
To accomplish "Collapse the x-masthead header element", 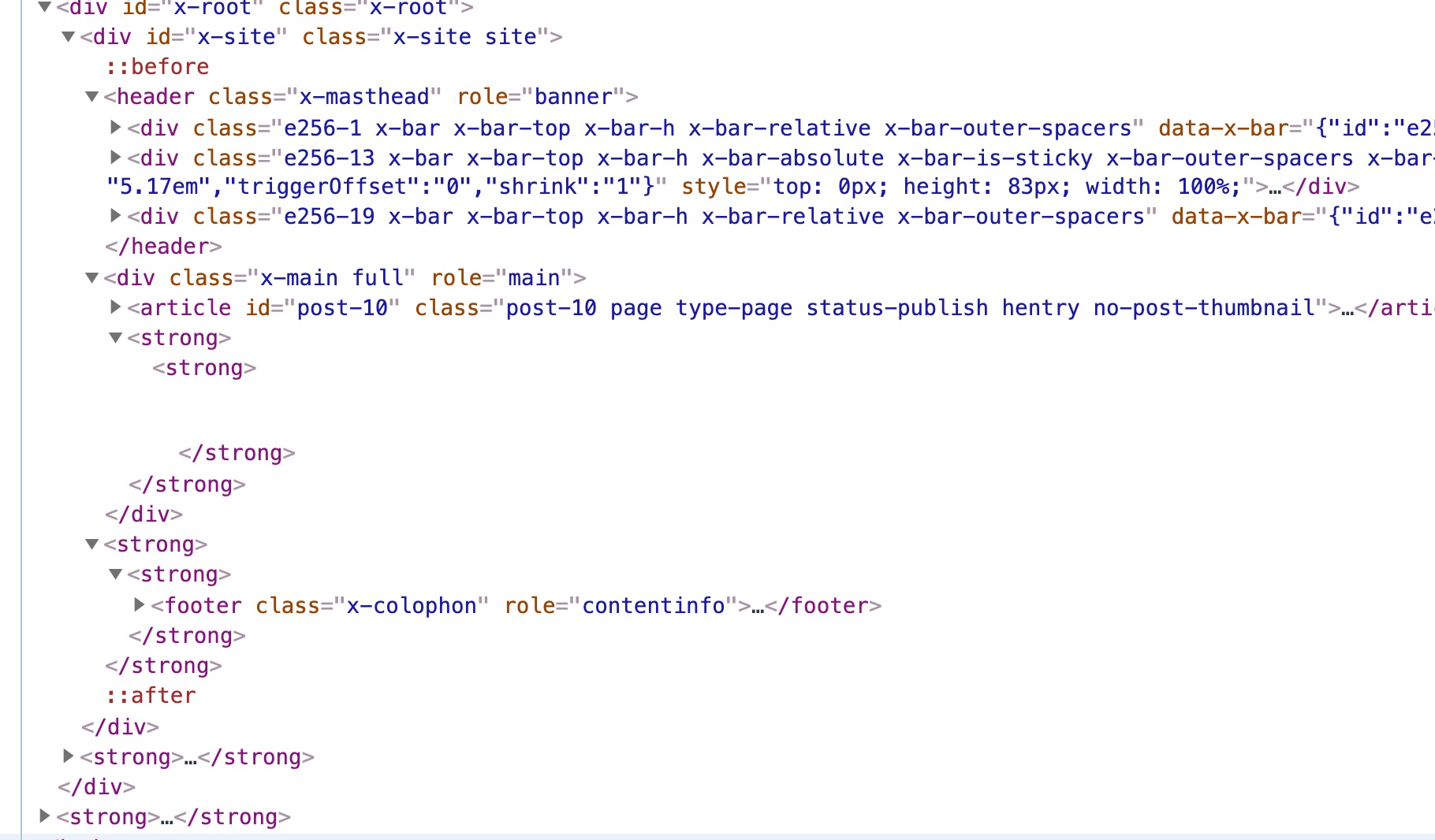I will tap(92, 96).
